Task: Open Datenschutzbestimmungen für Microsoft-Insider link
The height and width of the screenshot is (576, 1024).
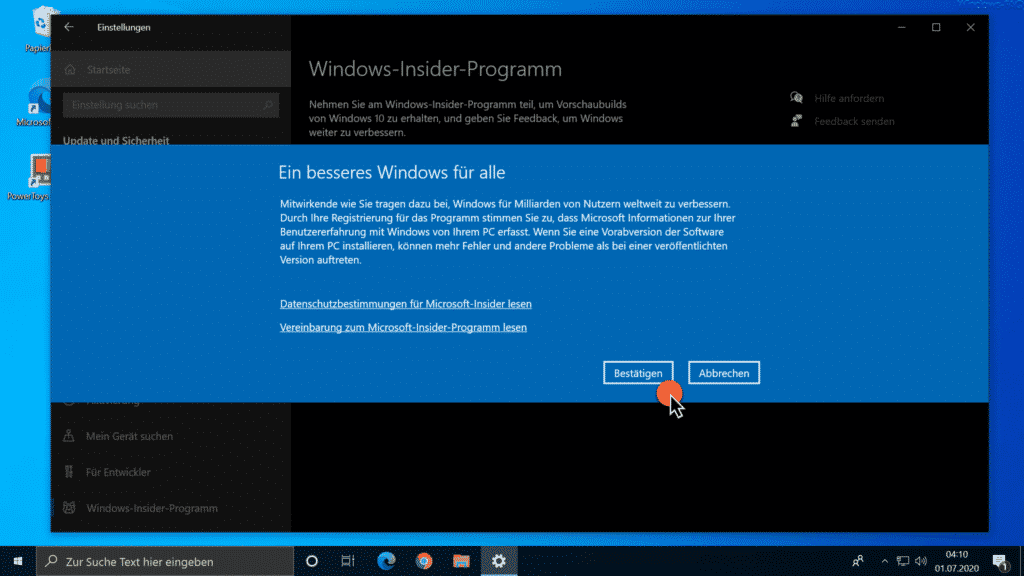Action: tap(406, 304)
